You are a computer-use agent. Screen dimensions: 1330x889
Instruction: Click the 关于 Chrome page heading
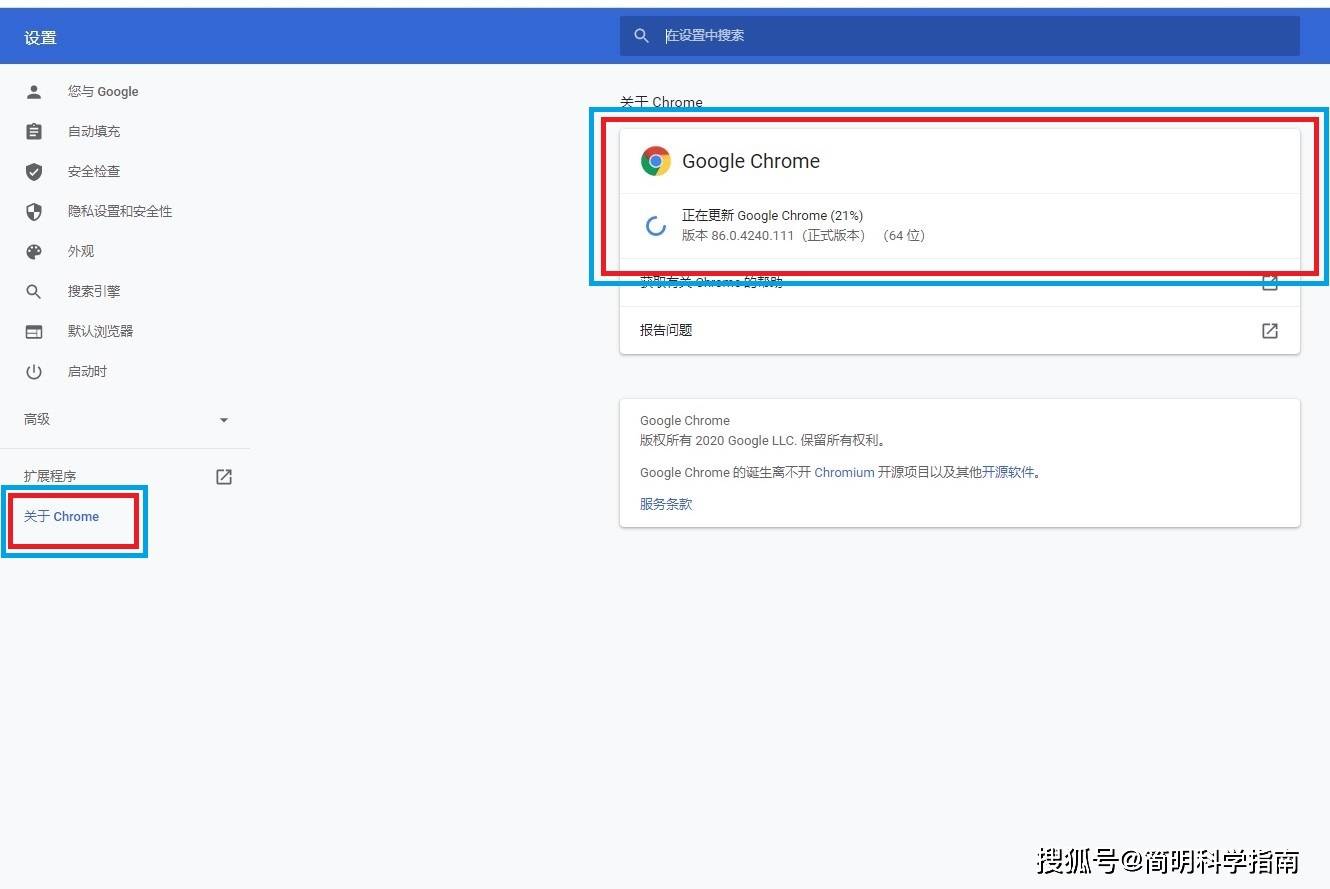661,102
